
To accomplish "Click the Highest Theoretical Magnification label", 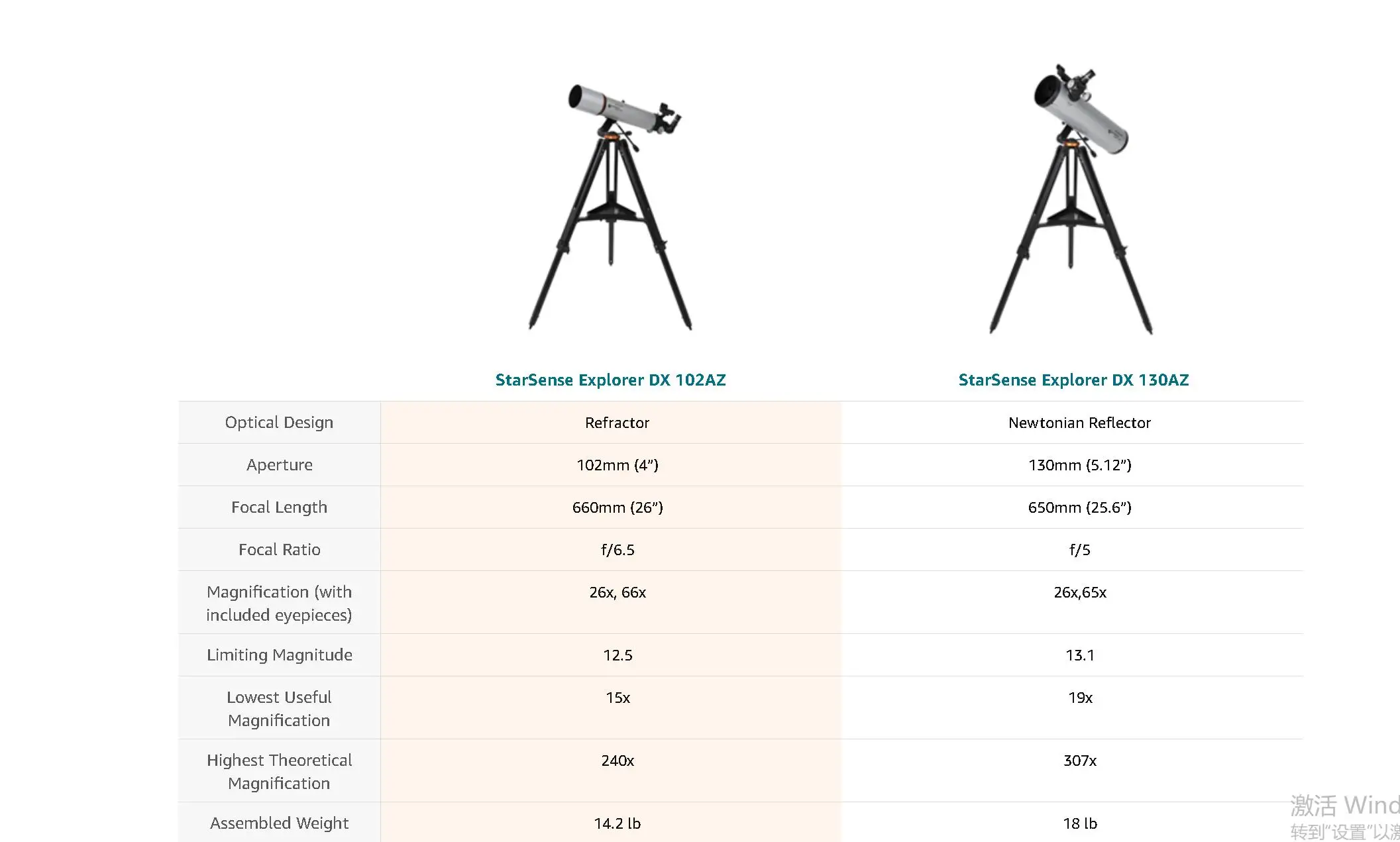I will click(279, 771).
